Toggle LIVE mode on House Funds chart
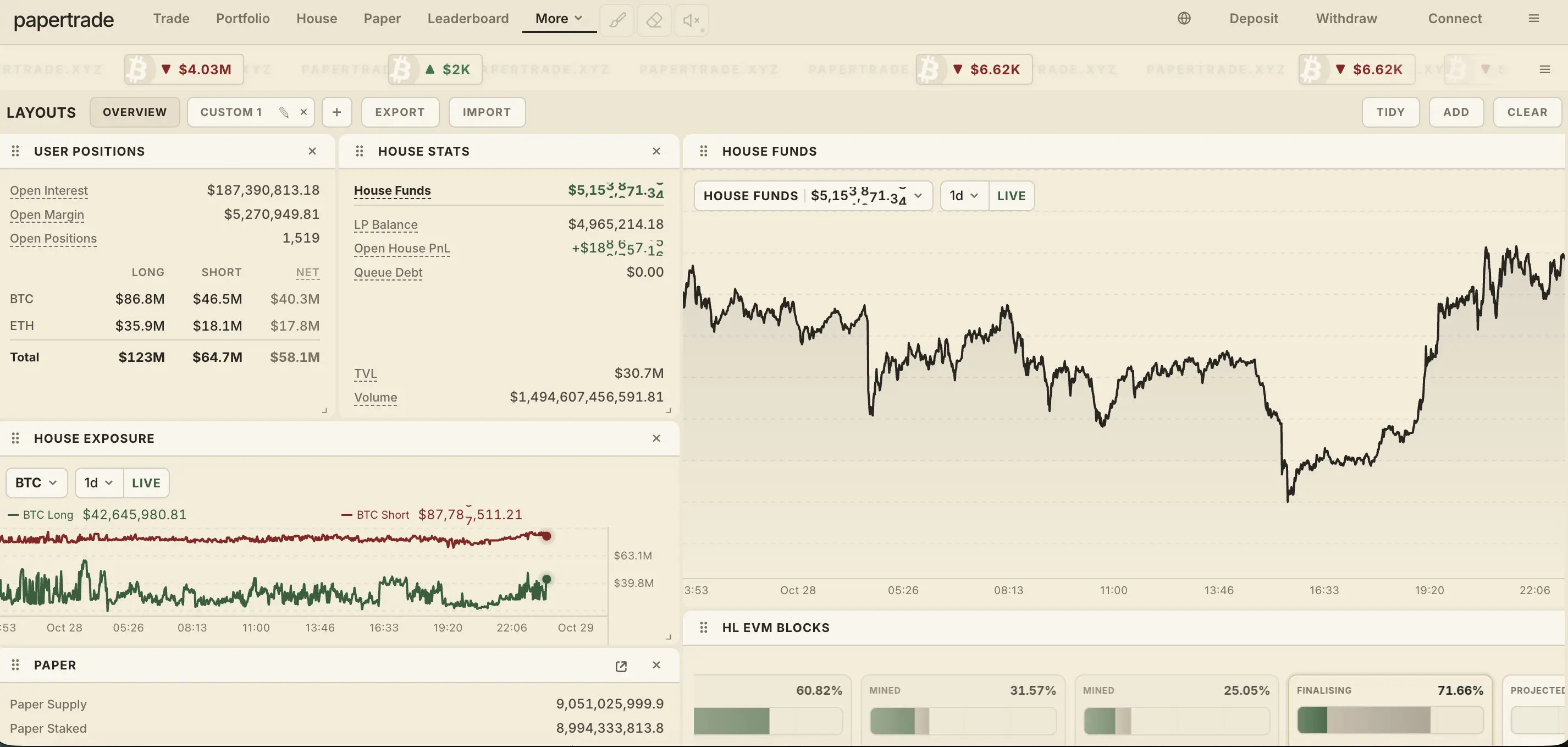The width and height of the screenshot is (1568, 747). click(1011, 196)
